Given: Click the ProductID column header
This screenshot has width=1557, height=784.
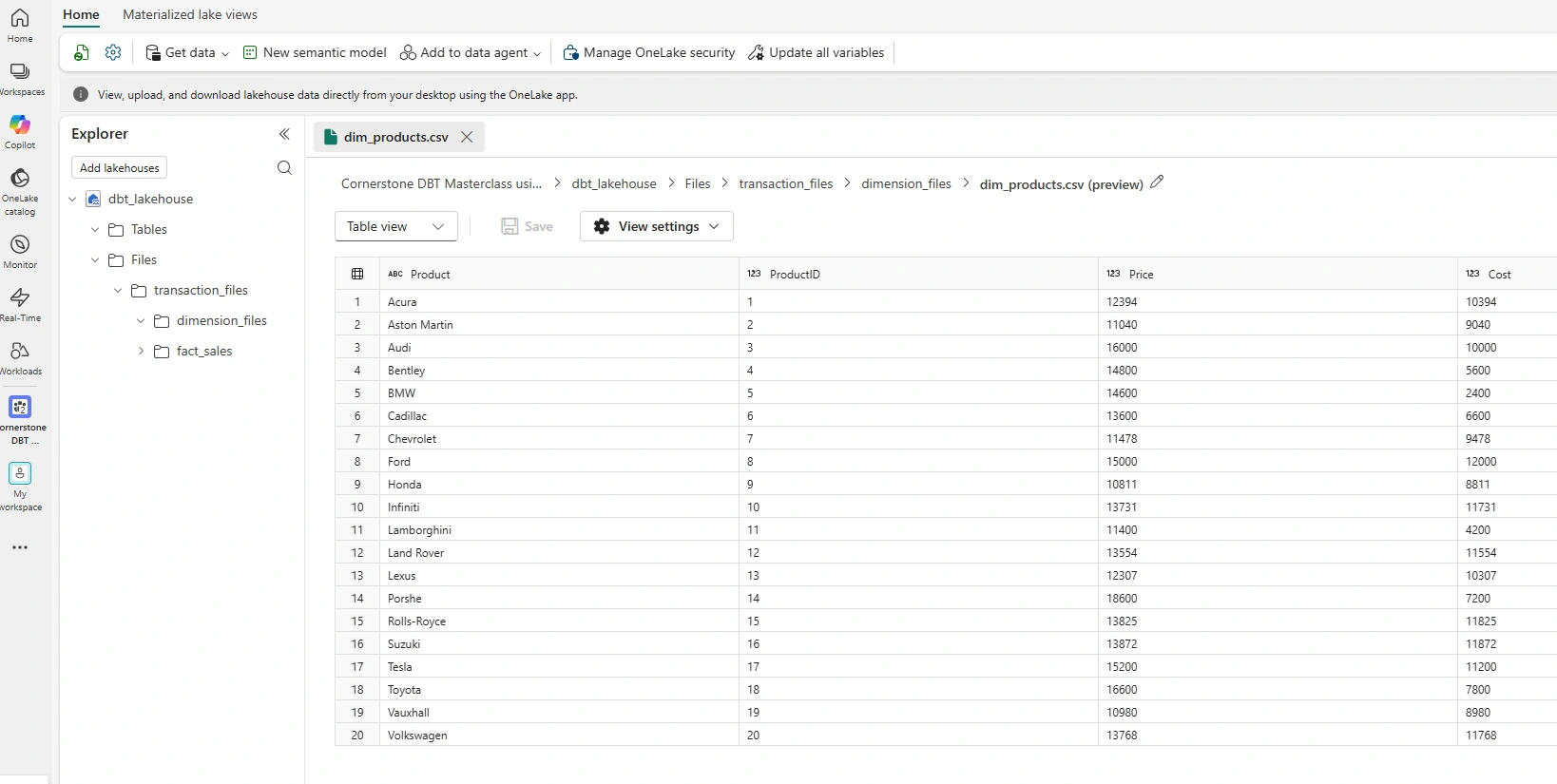Looking at the screenshot, I should [918, 274].
